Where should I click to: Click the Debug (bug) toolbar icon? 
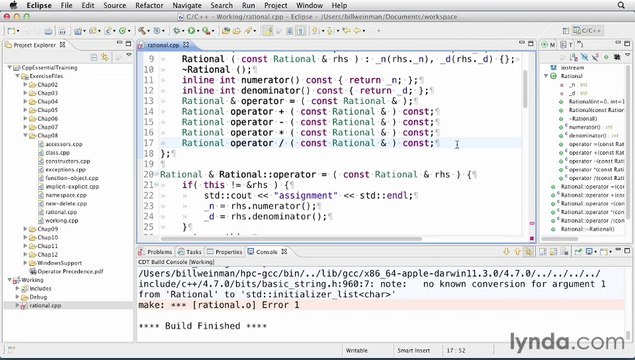[177, 31]
